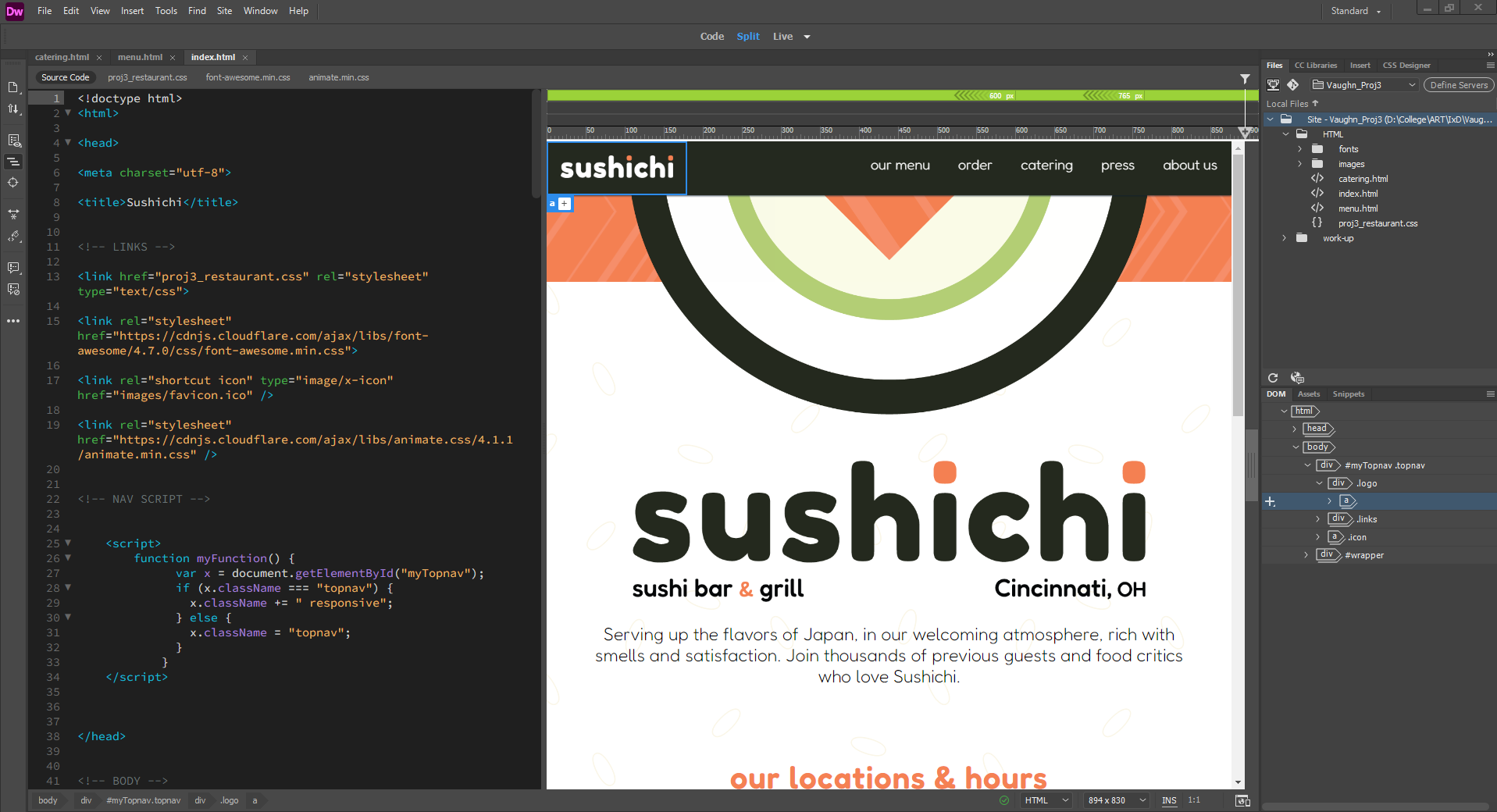This screenshot has height=812, width=1497.
Task: Expand the .links div in DOM
Action: pyautogui.click(x=1317, y=519)
